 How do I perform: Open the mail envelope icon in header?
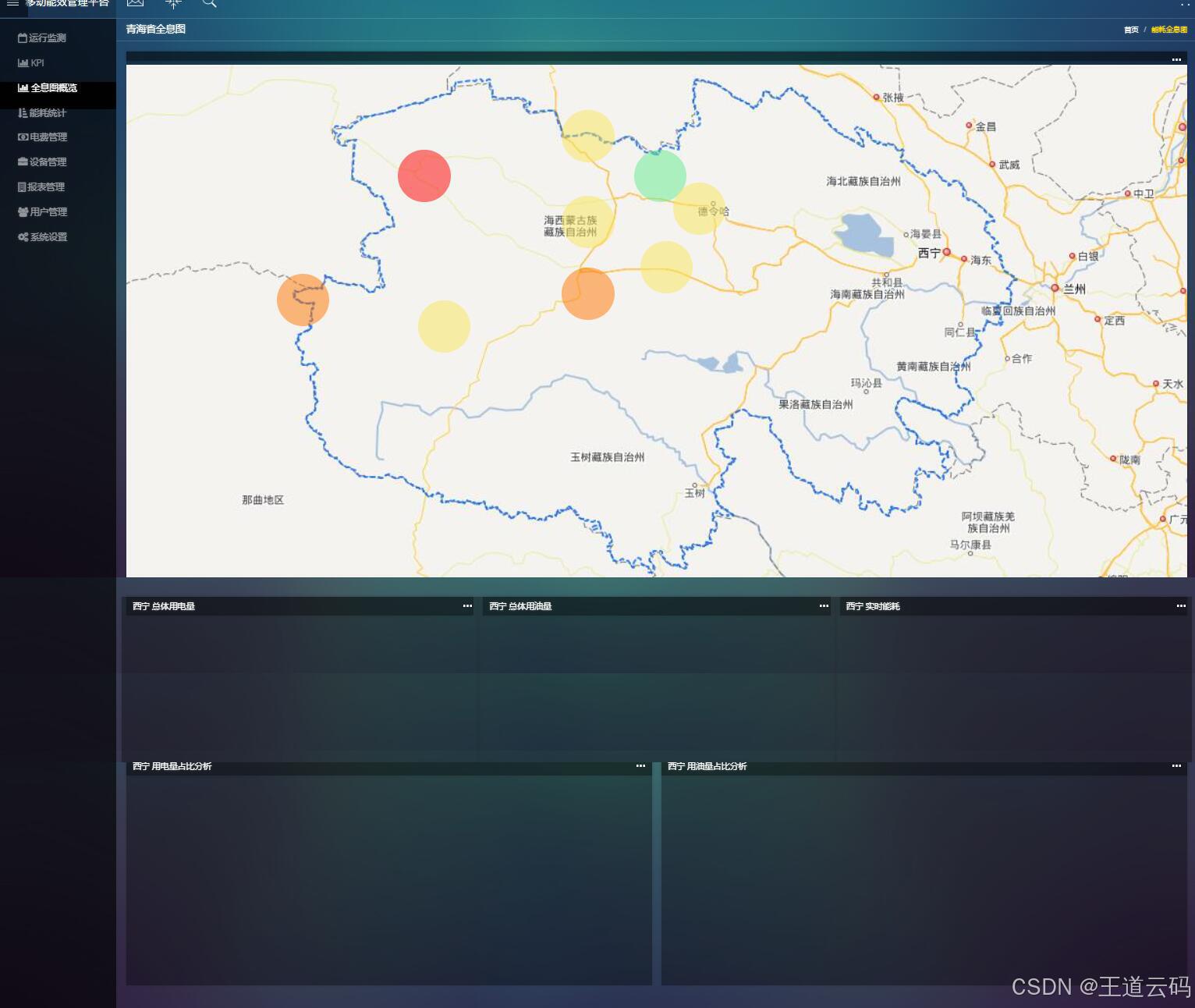[135, 2]
